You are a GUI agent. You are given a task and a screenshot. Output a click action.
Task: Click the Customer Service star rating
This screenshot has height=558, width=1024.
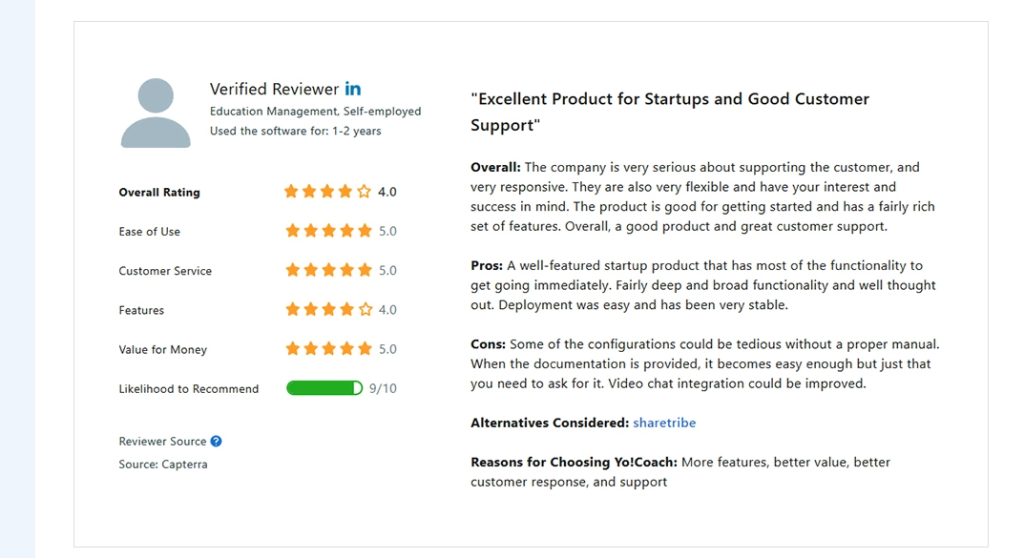328,270
